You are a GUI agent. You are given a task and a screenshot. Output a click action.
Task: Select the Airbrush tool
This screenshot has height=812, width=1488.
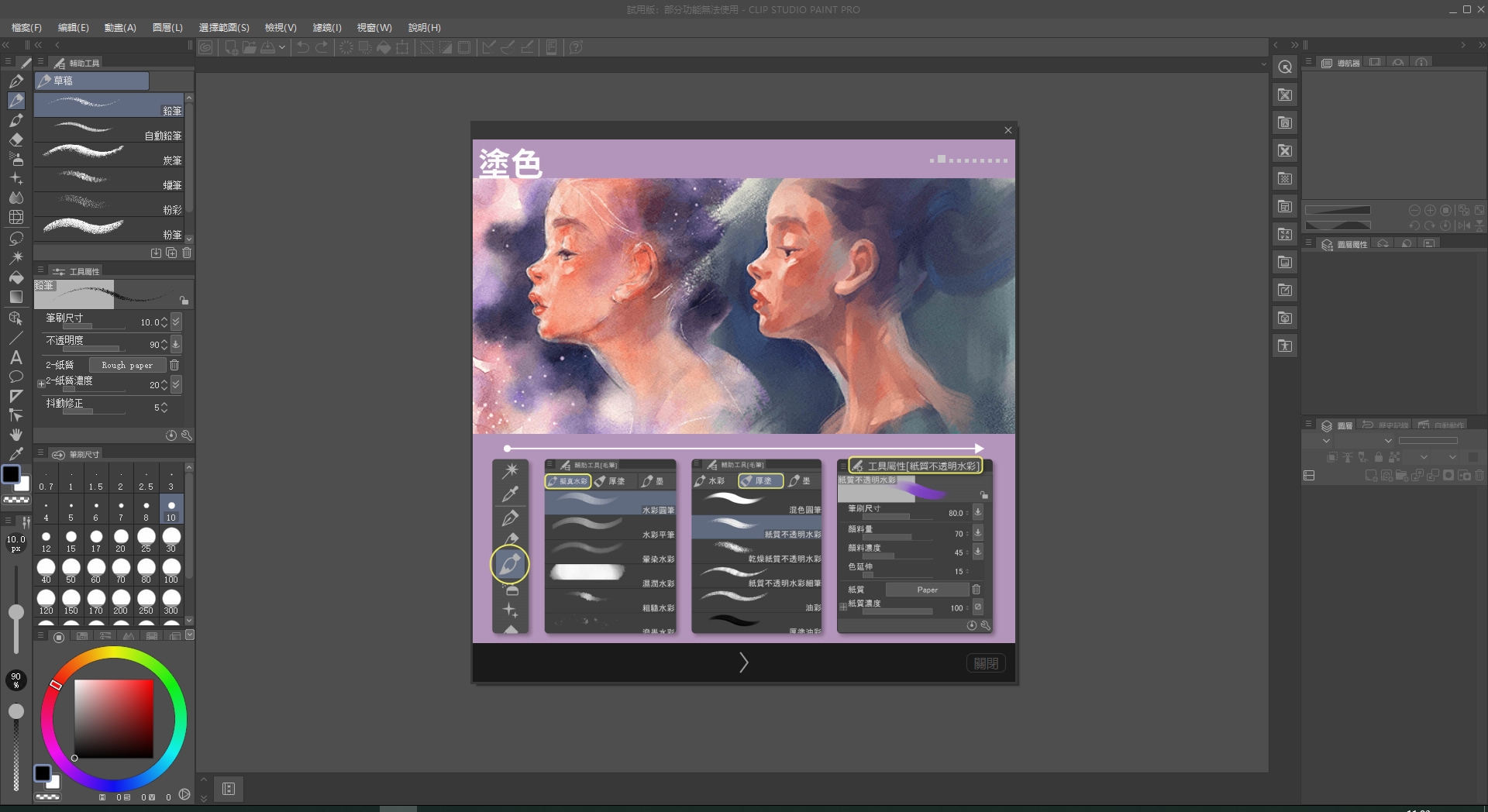(x=16, y=159)
